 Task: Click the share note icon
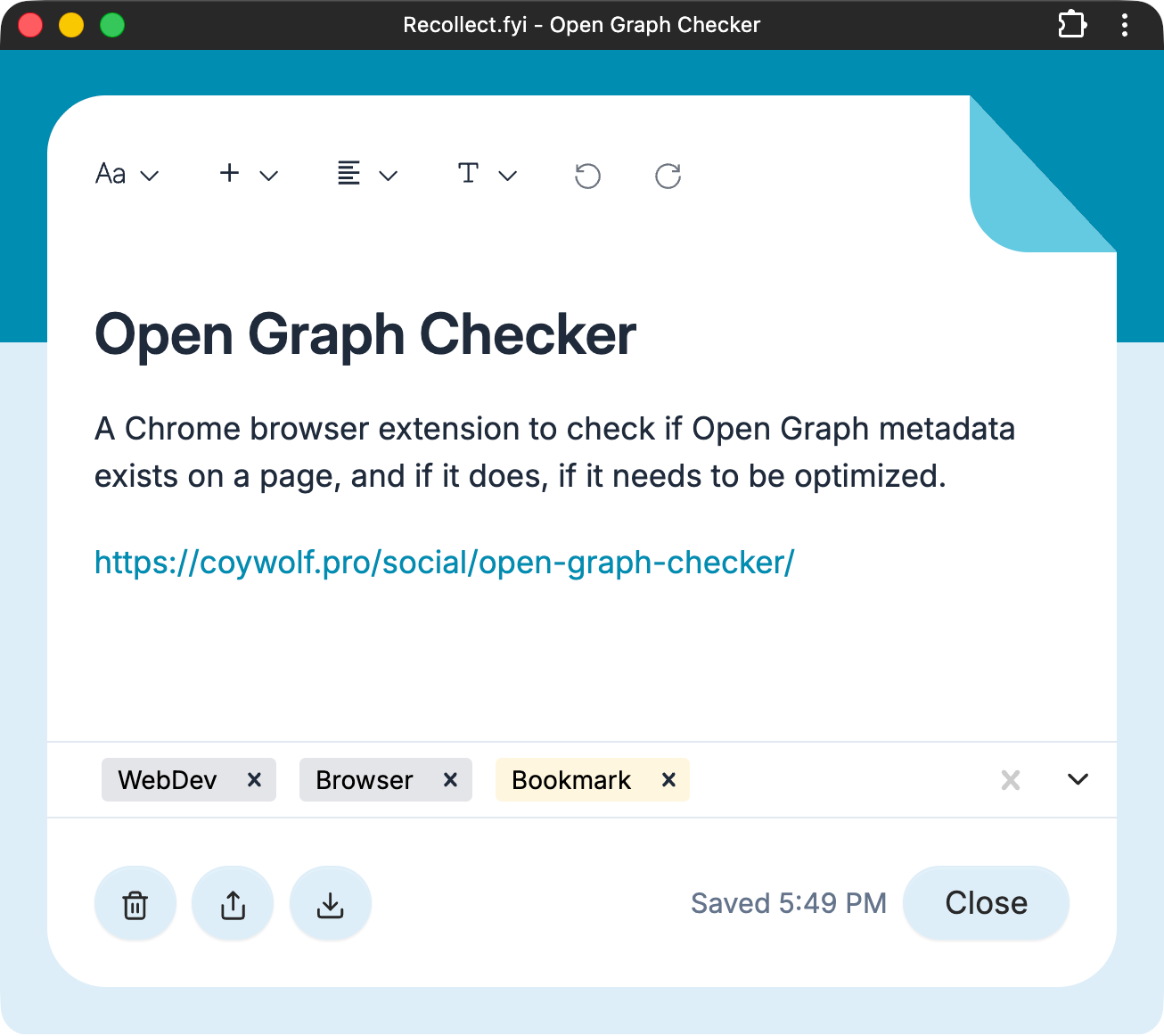point(233,904)
